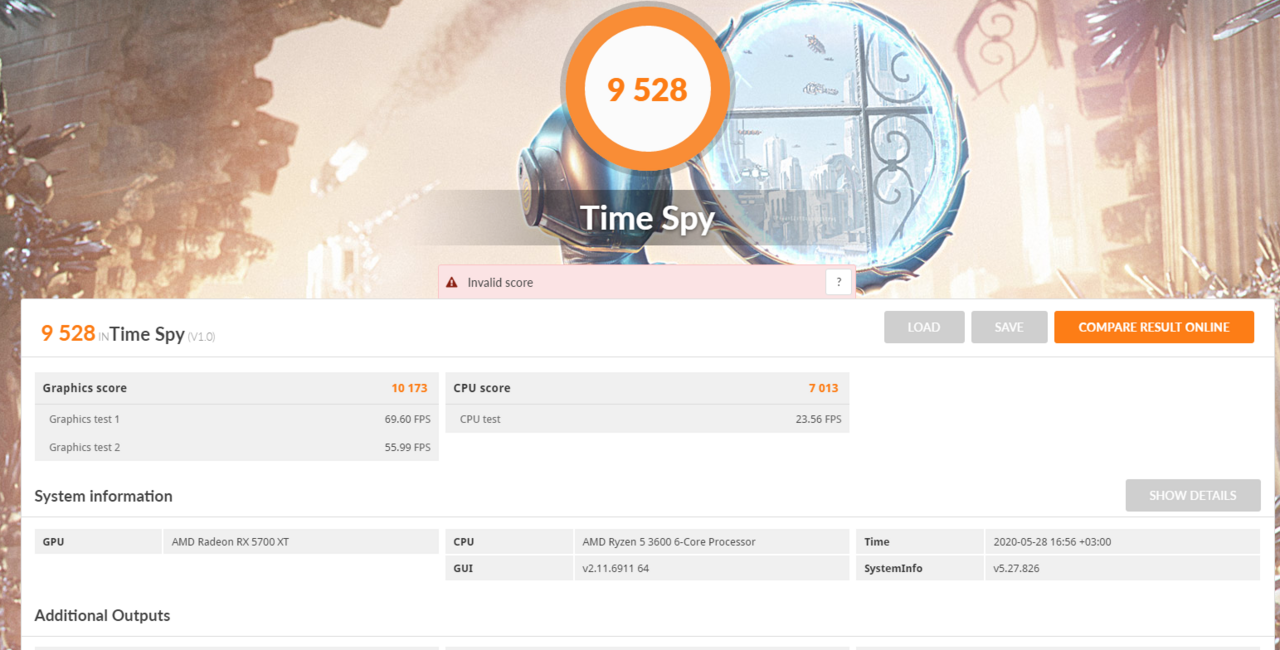The image size is (1280, 650).
Task: Select the CPU score value 7 013
Action: click(824, 388)
